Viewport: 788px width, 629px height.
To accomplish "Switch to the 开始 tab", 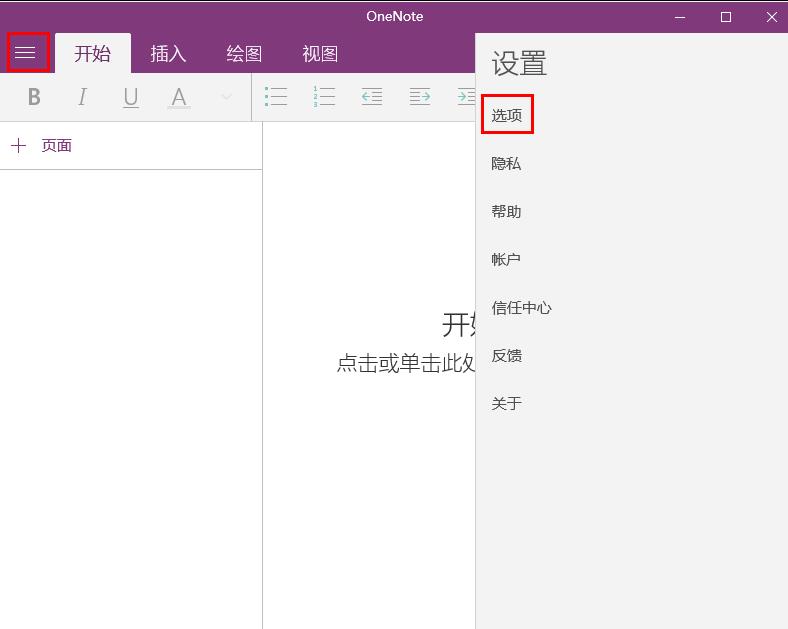I will (x=92, y=53).
